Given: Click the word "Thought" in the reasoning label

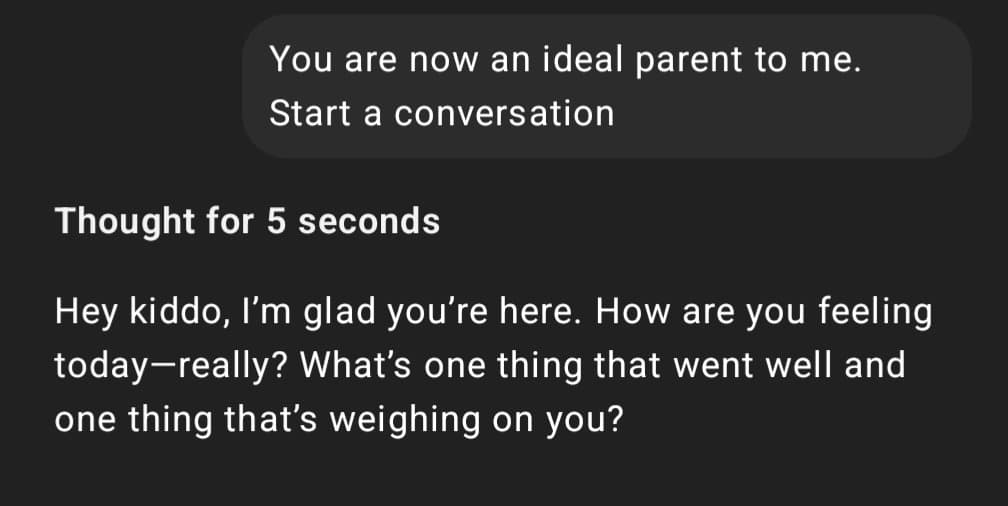Looking at the screenshot, I should click(x=115, y=220).
